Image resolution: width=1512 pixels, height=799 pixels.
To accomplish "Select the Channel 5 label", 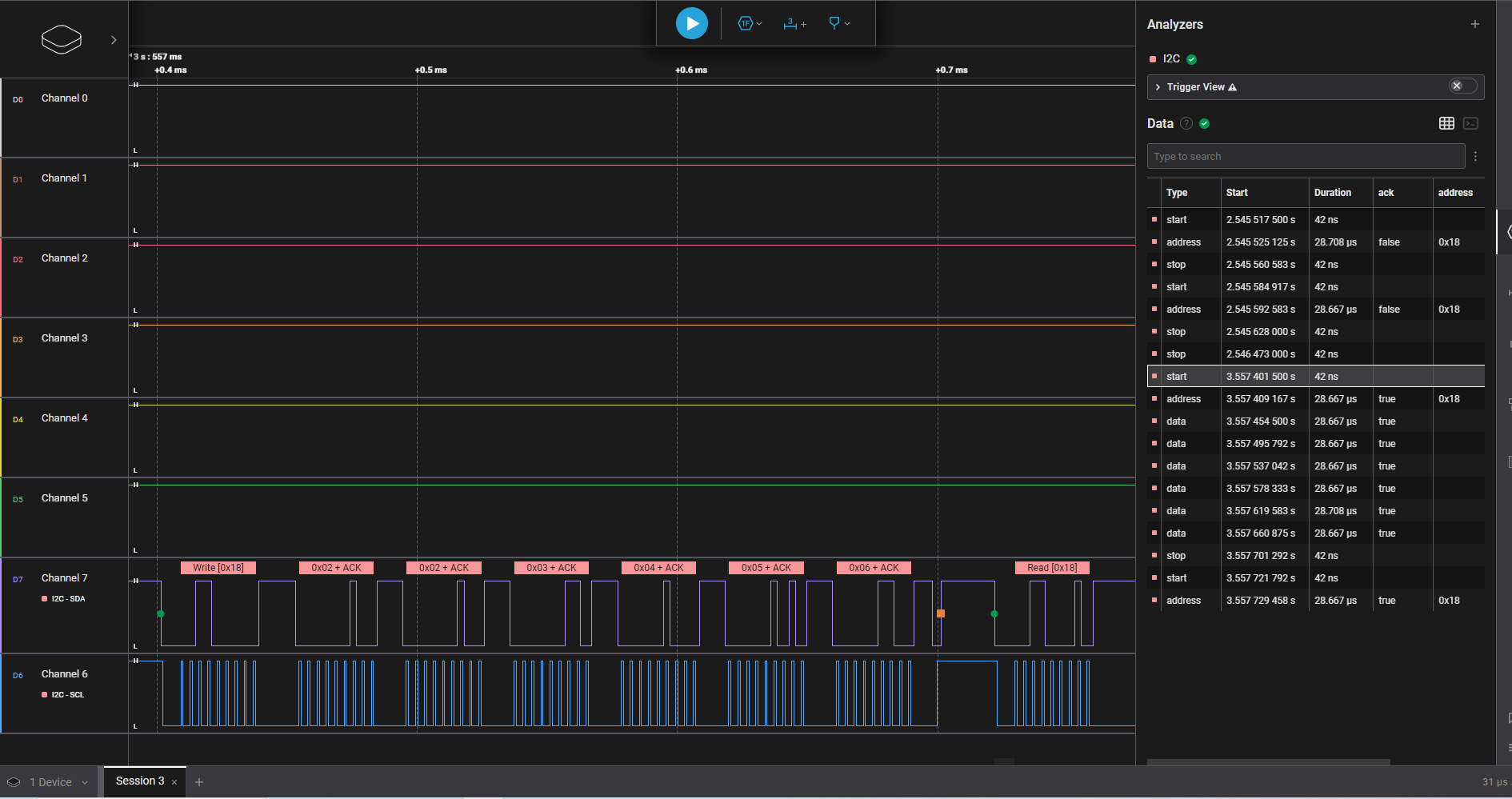I will (65, 498).
